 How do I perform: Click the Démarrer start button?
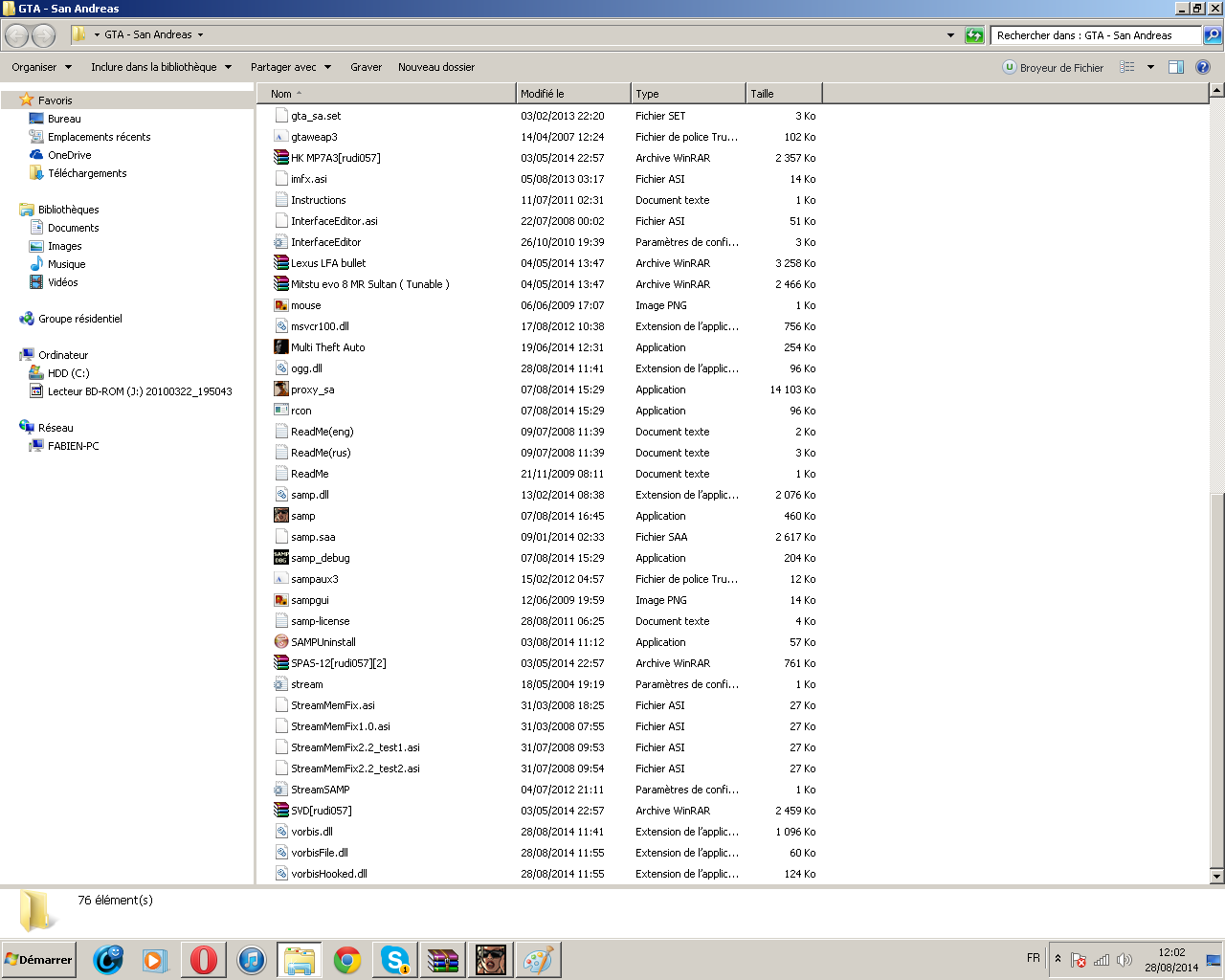coord(38,959)
